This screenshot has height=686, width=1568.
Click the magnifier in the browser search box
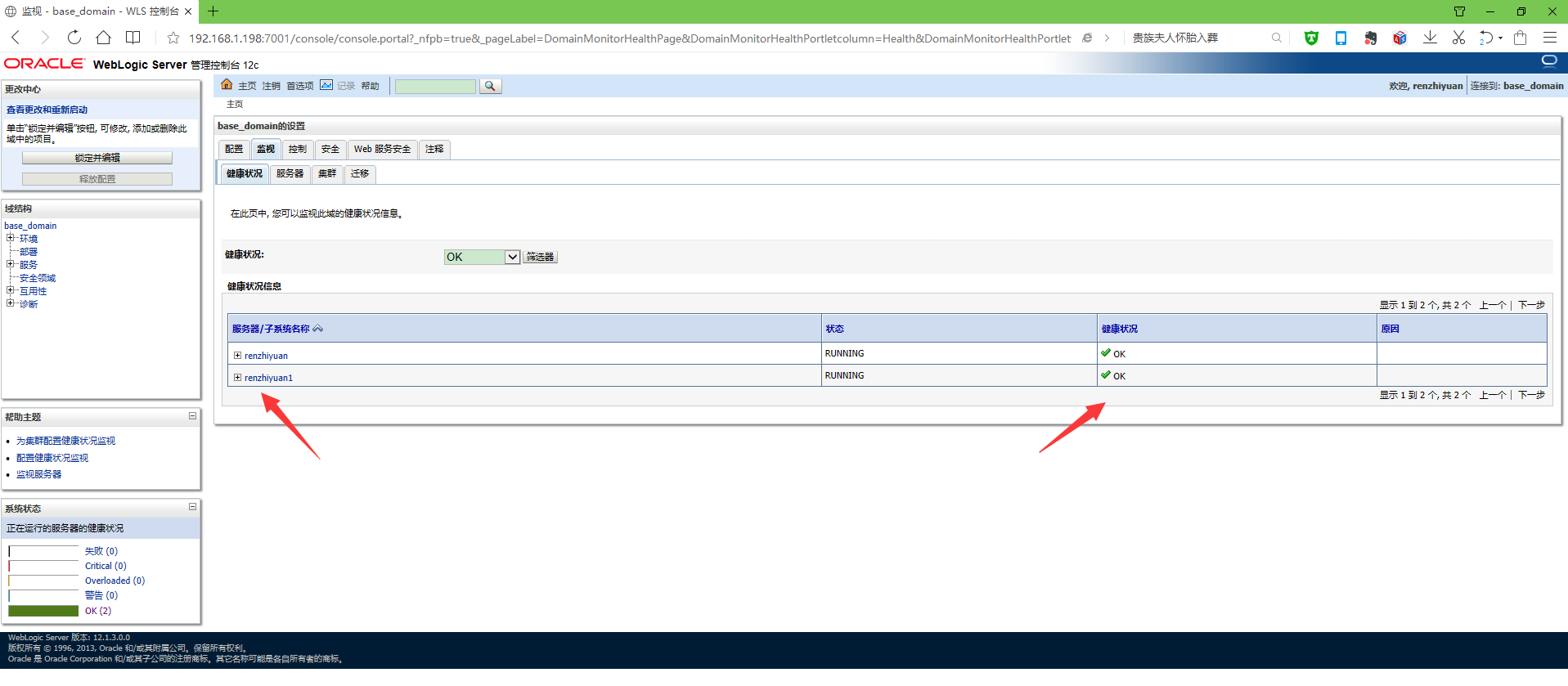pos(1276,38)
